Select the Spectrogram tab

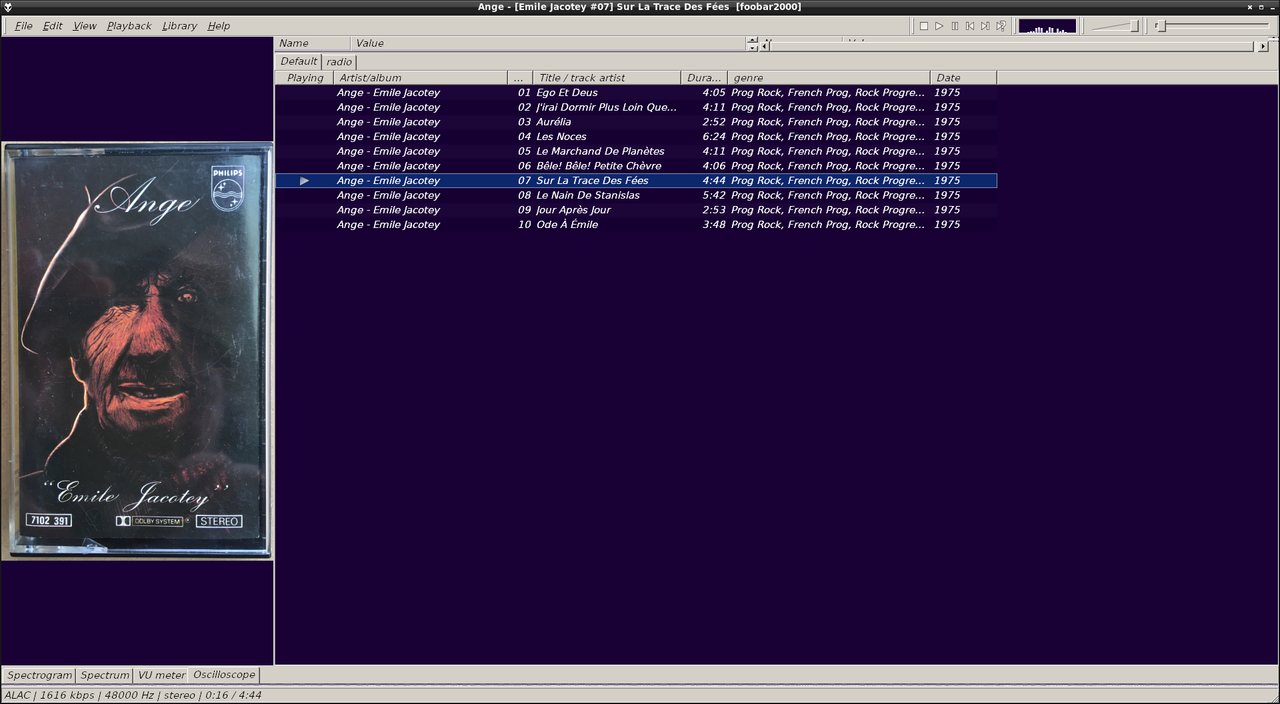pyautogui.click(x=40, y=675)
